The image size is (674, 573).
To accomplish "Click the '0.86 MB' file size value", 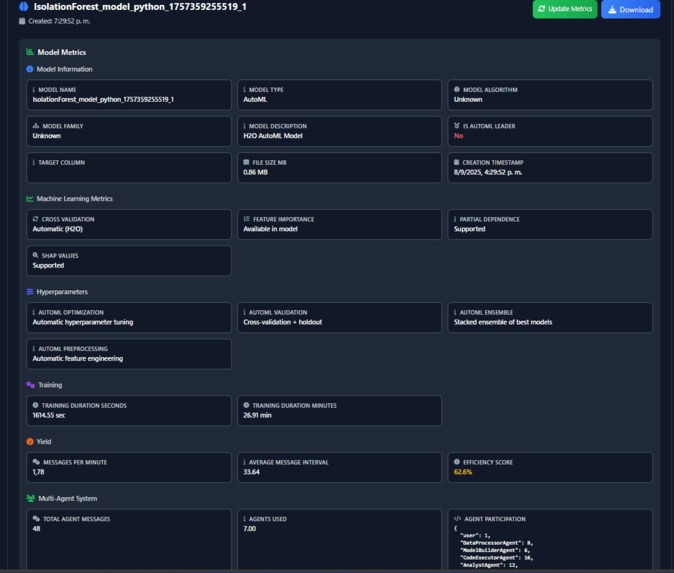I will click(255, 172).
